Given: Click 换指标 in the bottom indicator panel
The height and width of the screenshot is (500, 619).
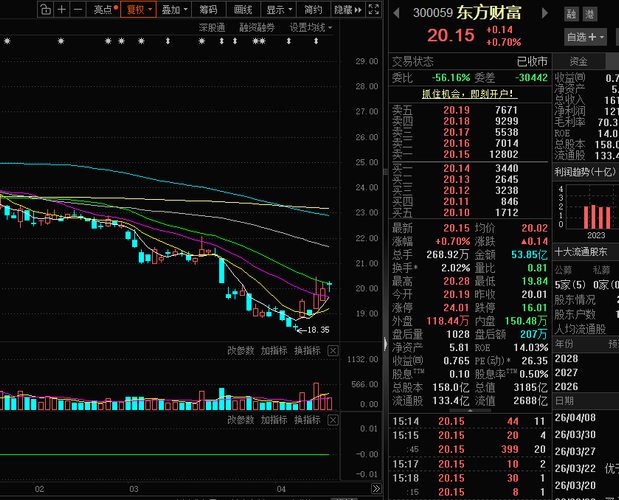Looking at the screenshot, I should click(307, 420).
